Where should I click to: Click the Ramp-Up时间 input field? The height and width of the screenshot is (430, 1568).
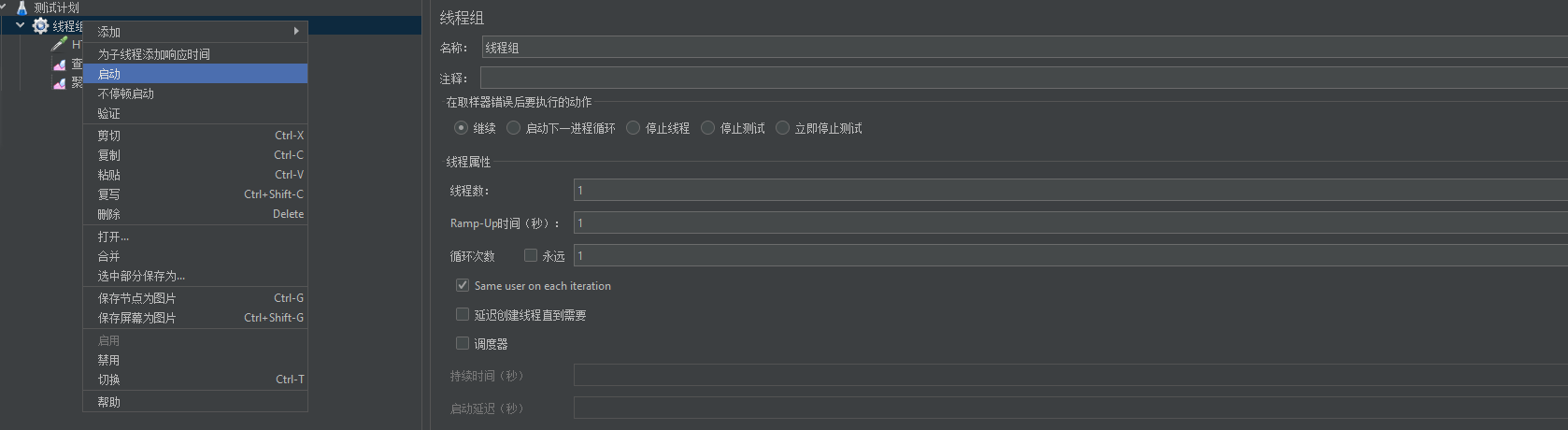tap(1071, 222)
